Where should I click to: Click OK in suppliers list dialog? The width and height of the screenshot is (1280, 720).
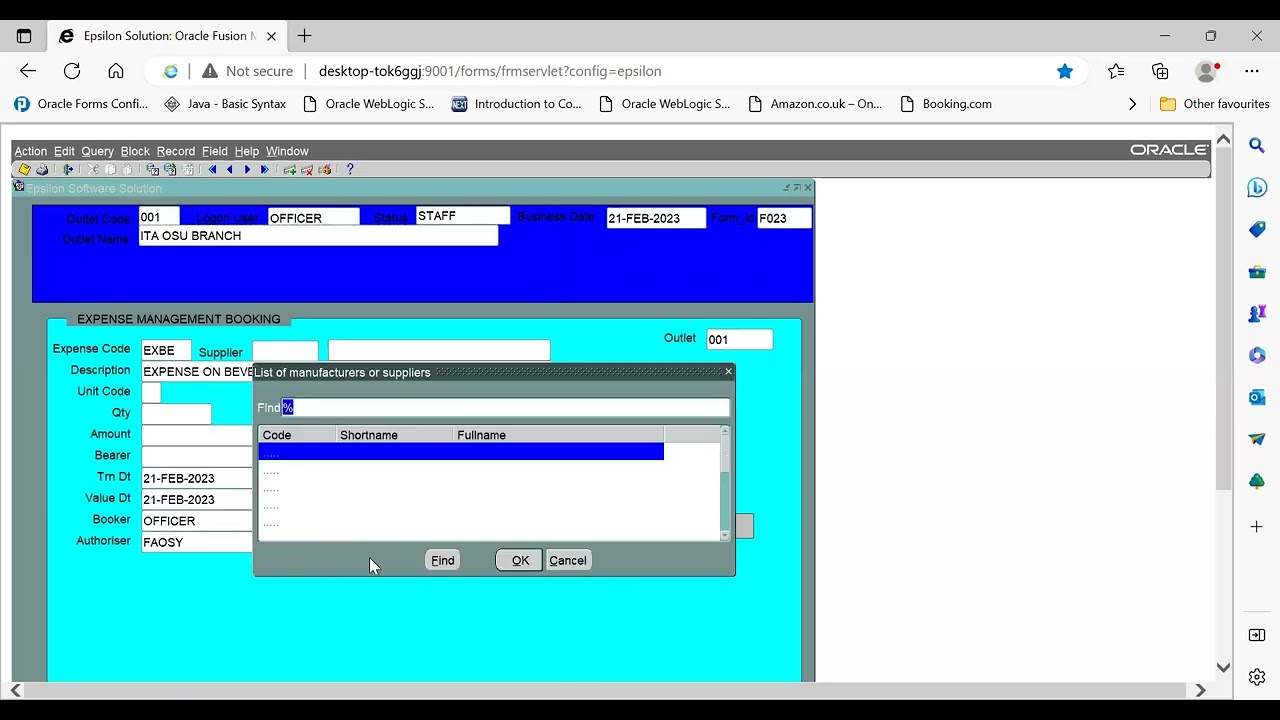point(520,560)
